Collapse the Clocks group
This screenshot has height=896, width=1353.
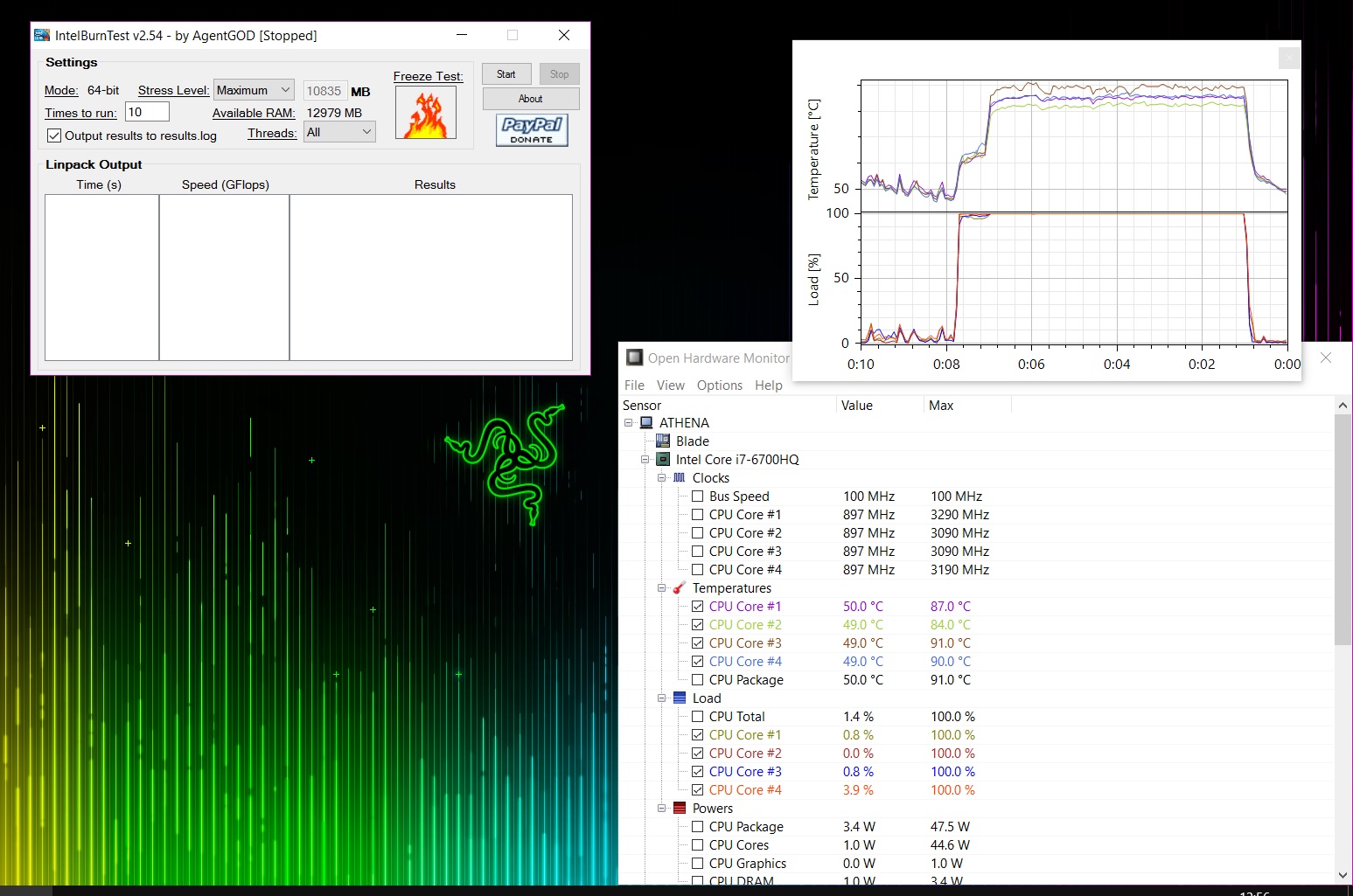click(662, 478)
